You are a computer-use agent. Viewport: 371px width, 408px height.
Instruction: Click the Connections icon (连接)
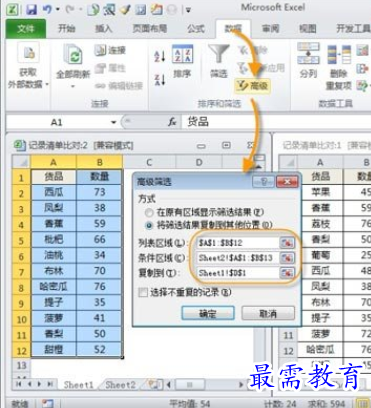pos(100,50)
